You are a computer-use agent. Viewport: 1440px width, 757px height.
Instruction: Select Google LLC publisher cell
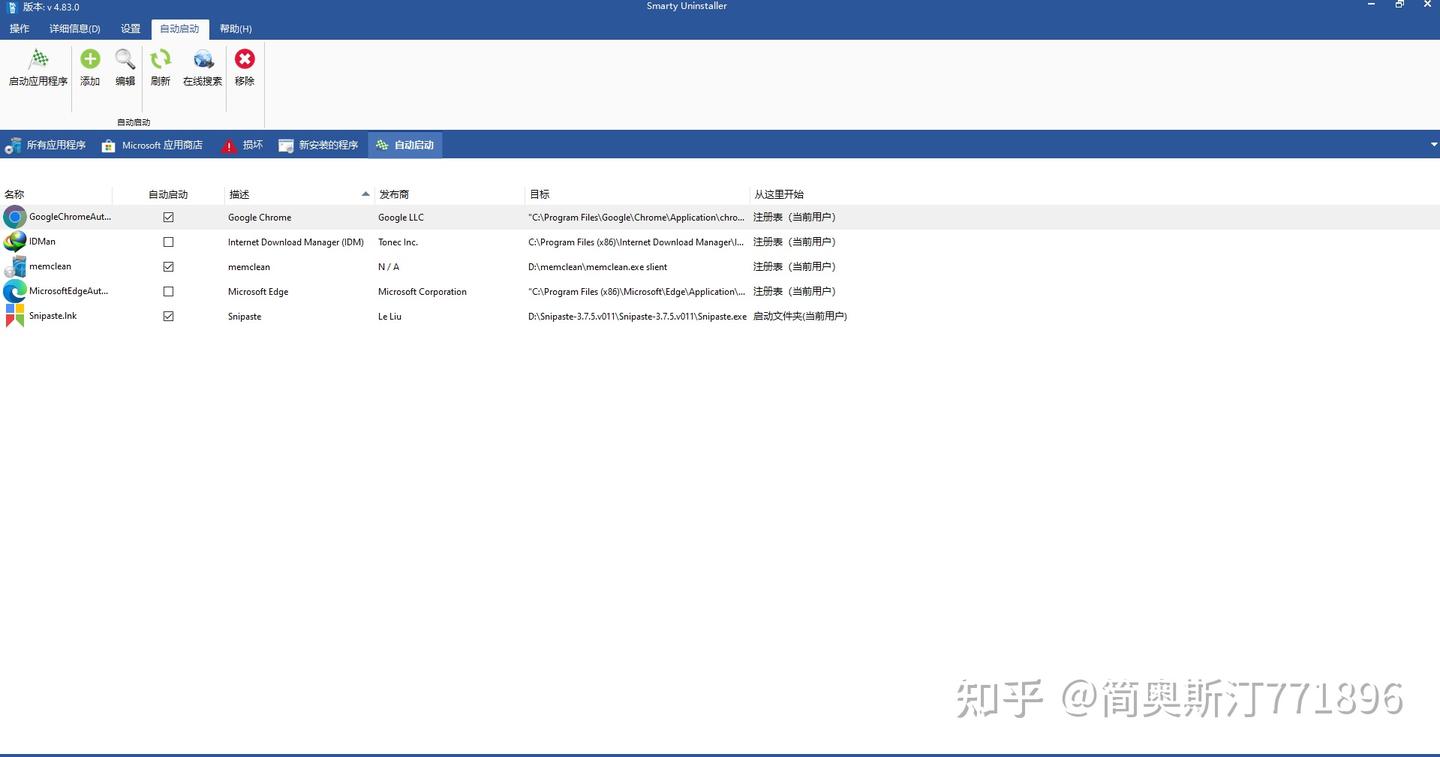click(401, 217)
